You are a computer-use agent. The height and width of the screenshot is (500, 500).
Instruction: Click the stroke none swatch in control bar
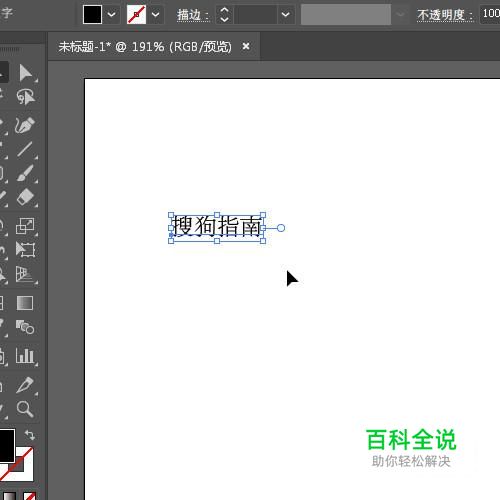(x=136, y=14)
